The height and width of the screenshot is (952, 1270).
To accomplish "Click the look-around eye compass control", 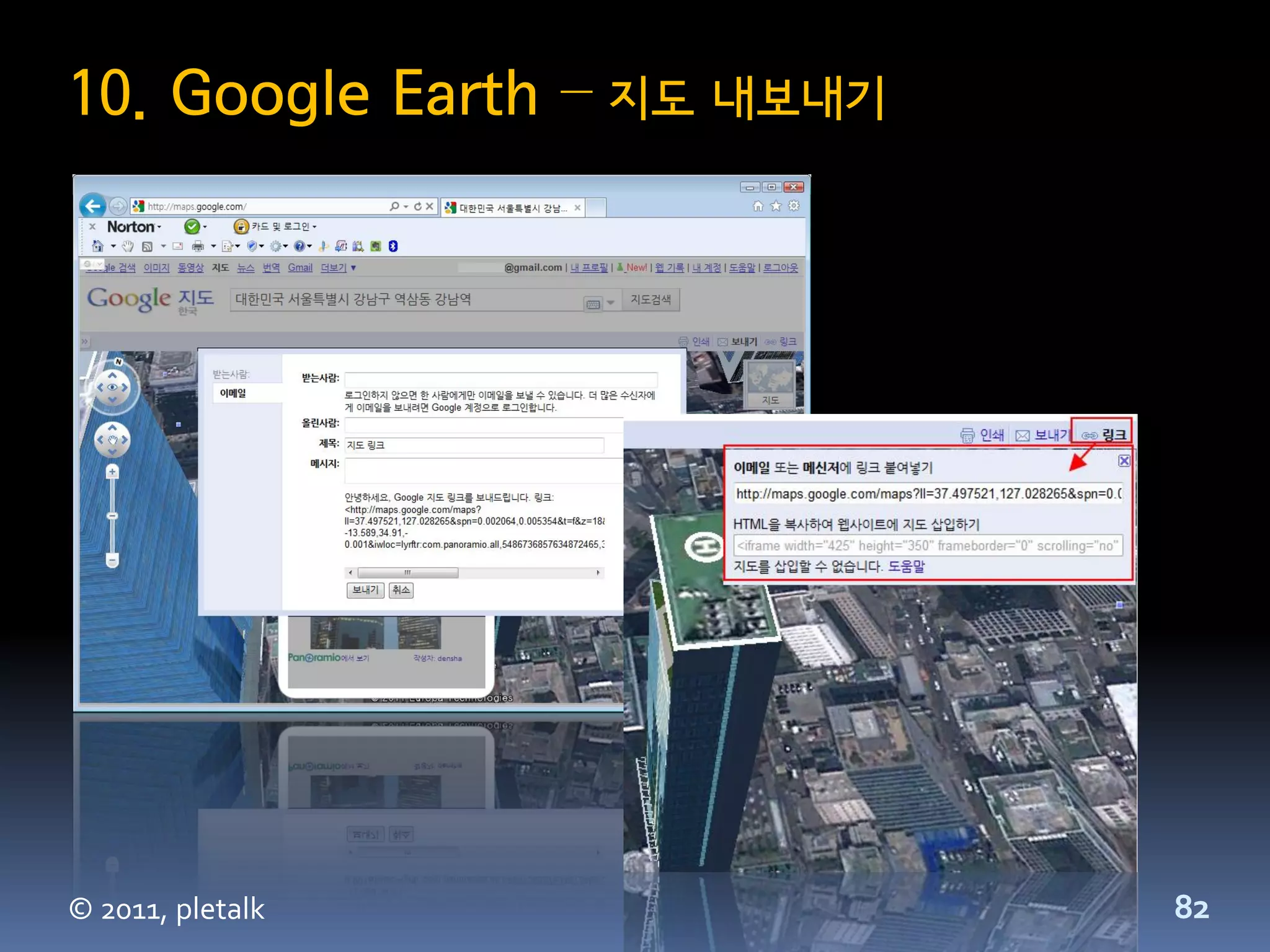I will (x=112, y=387).
